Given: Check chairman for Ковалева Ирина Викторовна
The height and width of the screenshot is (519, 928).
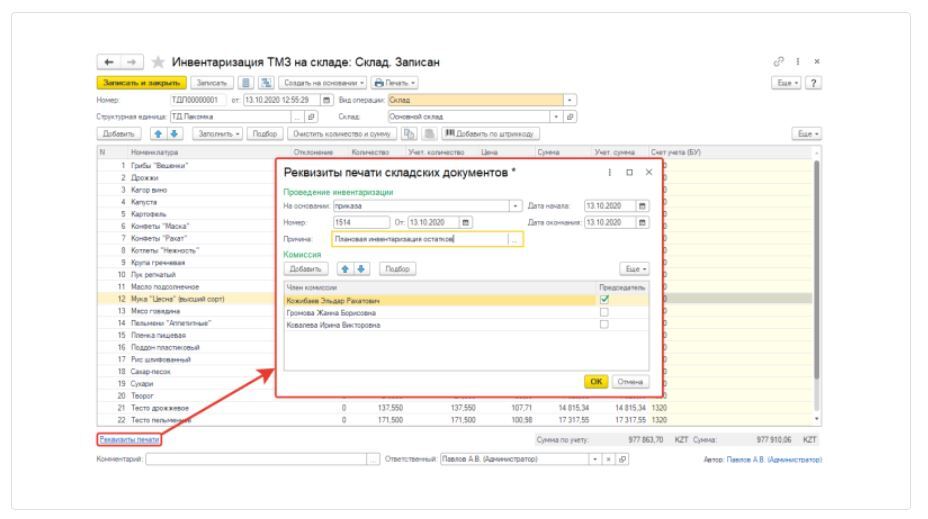Looking at the screenshot, I should (604, 324).
